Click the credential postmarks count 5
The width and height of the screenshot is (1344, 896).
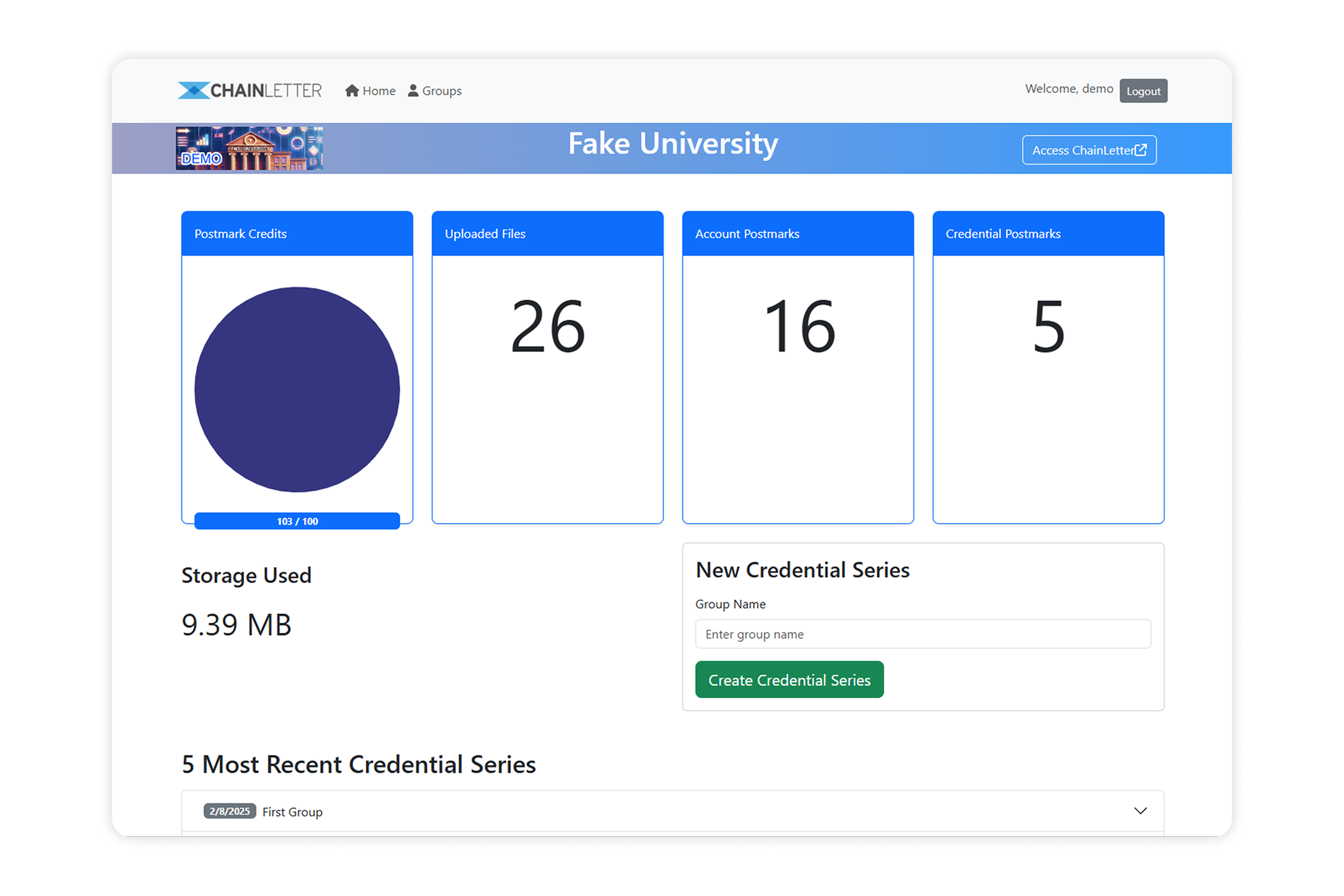1048,326
